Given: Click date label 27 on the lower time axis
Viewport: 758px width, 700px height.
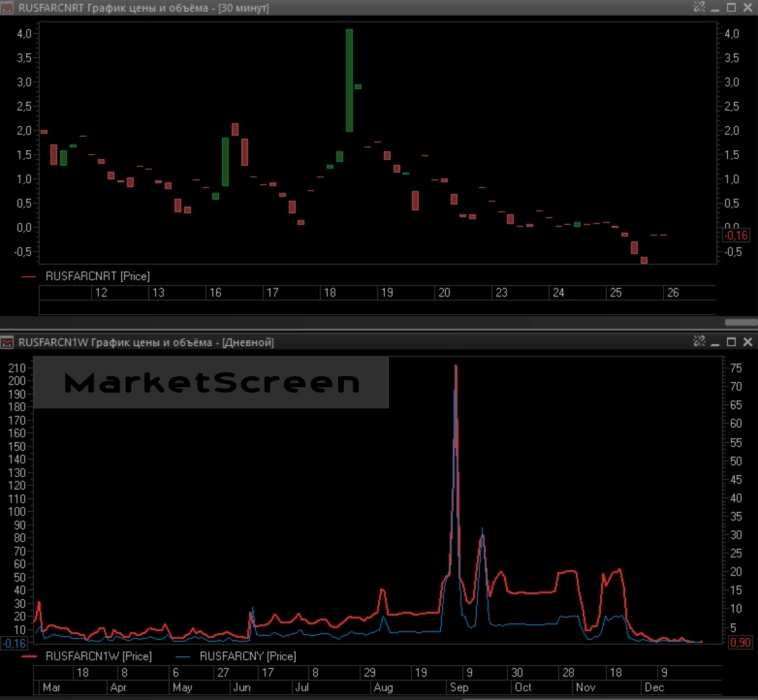Looking at the screenshot, I should 223,673.
